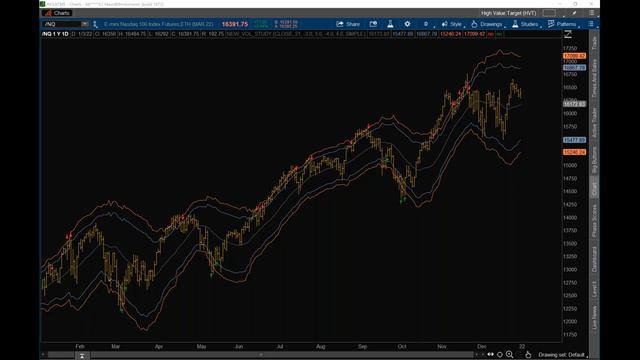Open the Trade sidebar tab
640x360 pixels.
coord(594,43)
